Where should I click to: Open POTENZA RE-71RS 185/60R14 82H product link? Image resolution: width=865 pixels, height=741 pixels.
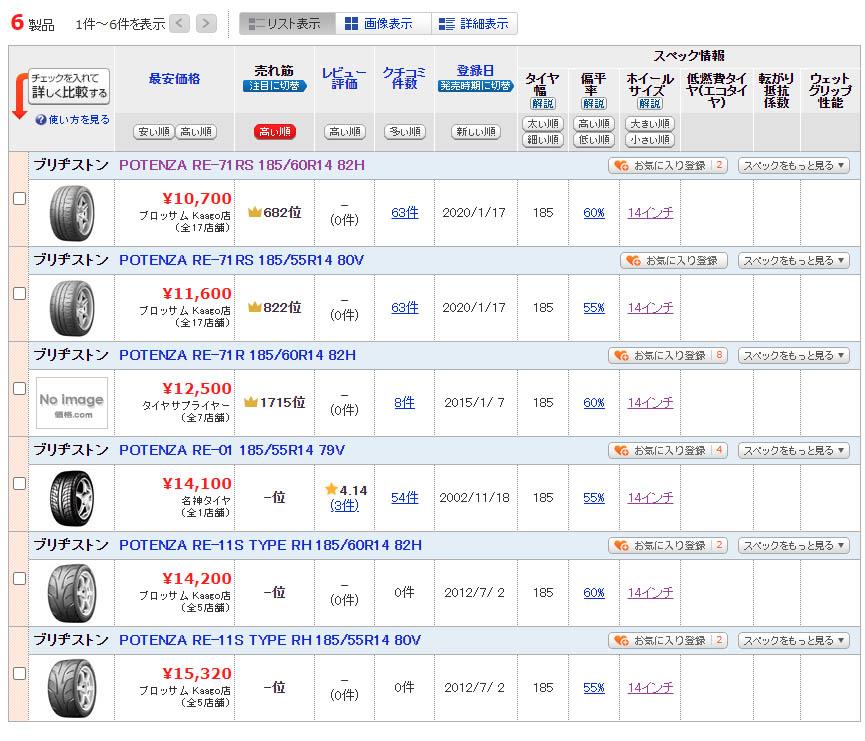[242, 165]
